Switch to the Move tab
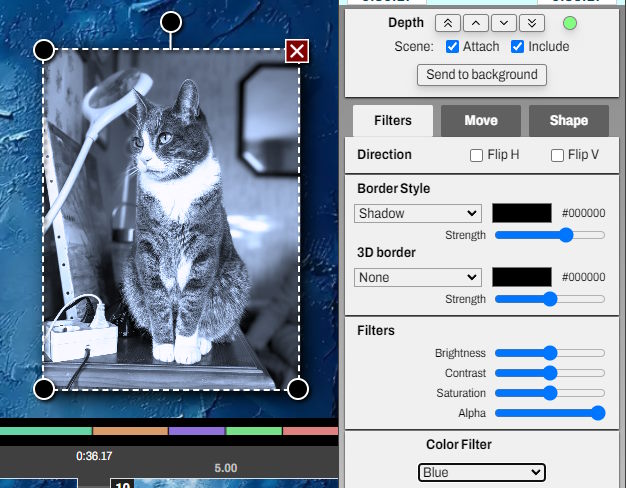This screenshot has width=626, height=488. pos(481,121)
